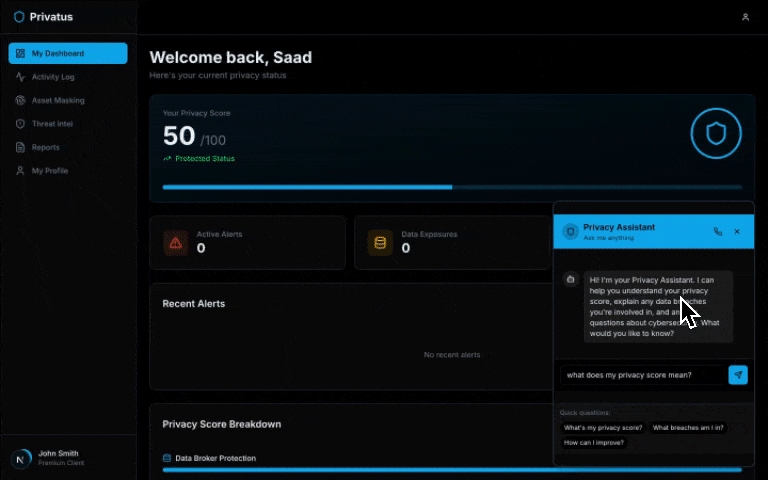Image resolution: width=768 pixels, height=480 pixels.
Task: Click the phone call icon in Privacy Assistant
Action: pos(717,231)
